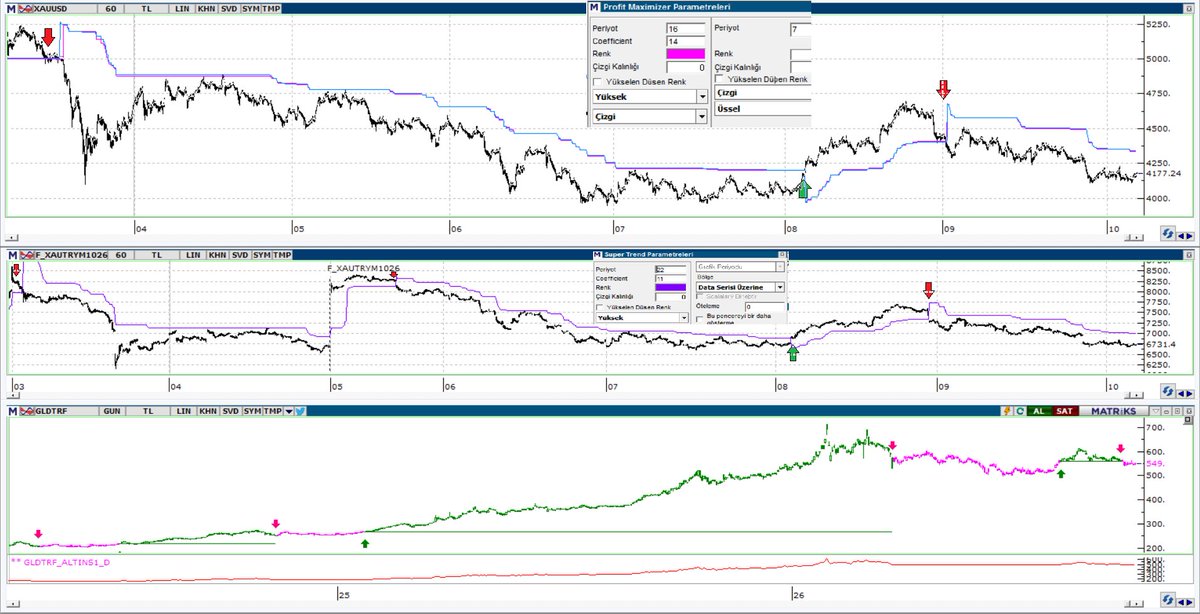Click the XAUUSD symbol name button

(65, 9)
